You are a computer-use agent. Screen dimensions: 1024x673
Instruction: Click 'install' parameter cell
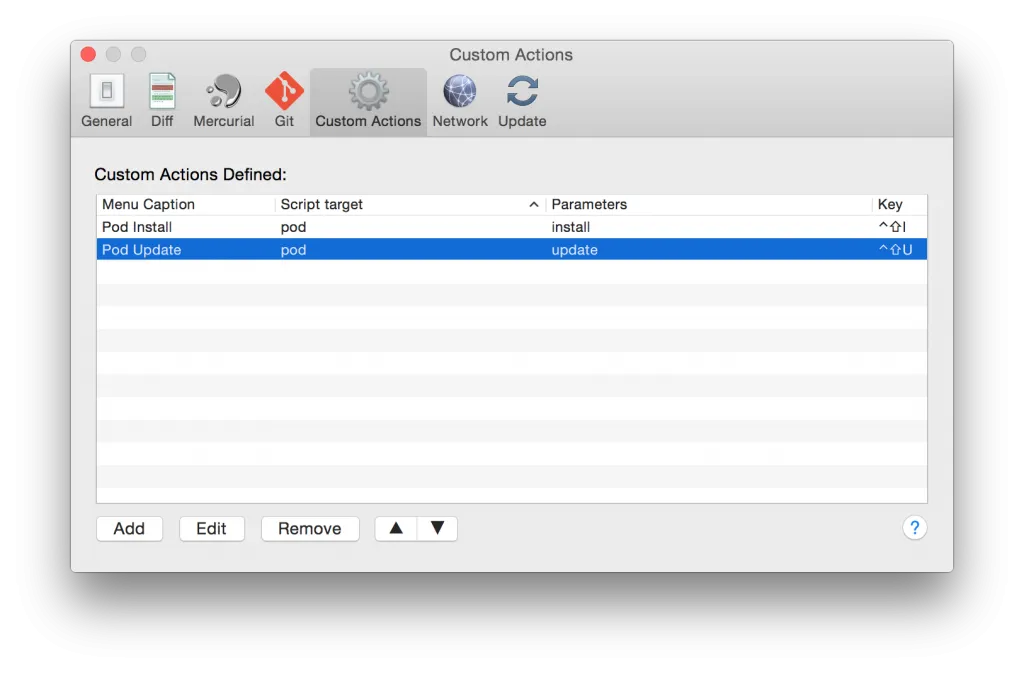coord(571,227)
